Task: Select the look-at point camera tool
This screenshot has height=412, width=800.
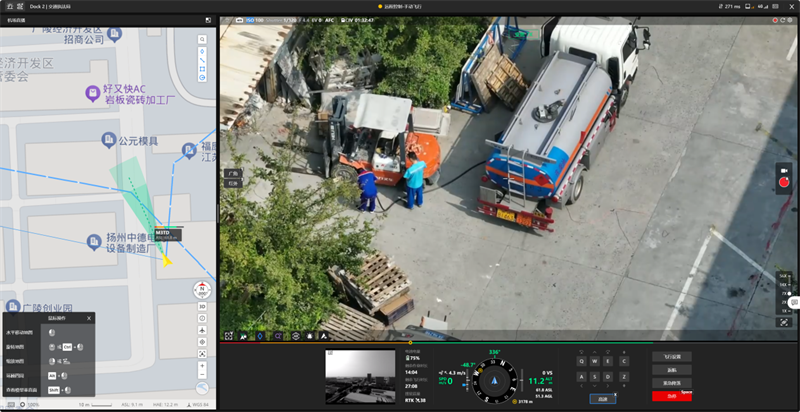Action: click(260, 336)
